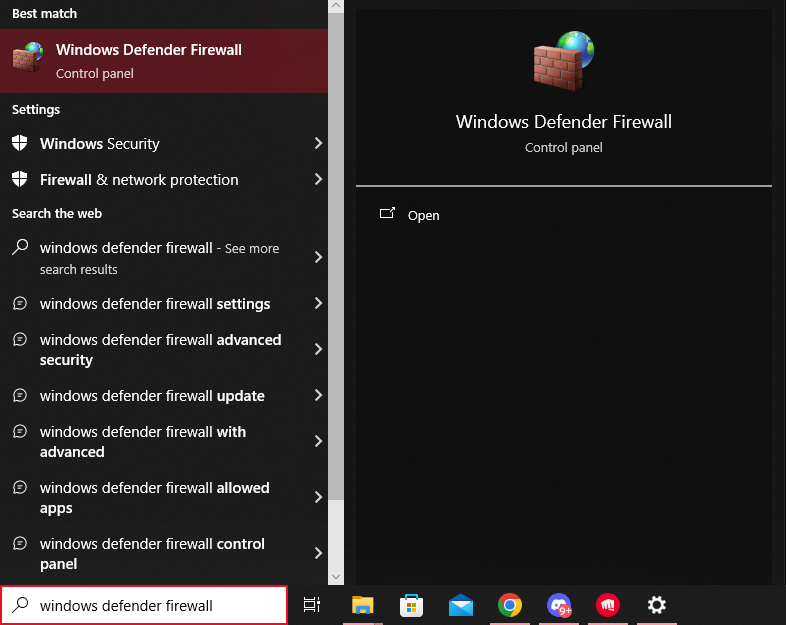Image resolution: width=786 pixels, height=625 pixels.
Task: Expand the 'firewall update' suggestion chevron
Action: 318,395
